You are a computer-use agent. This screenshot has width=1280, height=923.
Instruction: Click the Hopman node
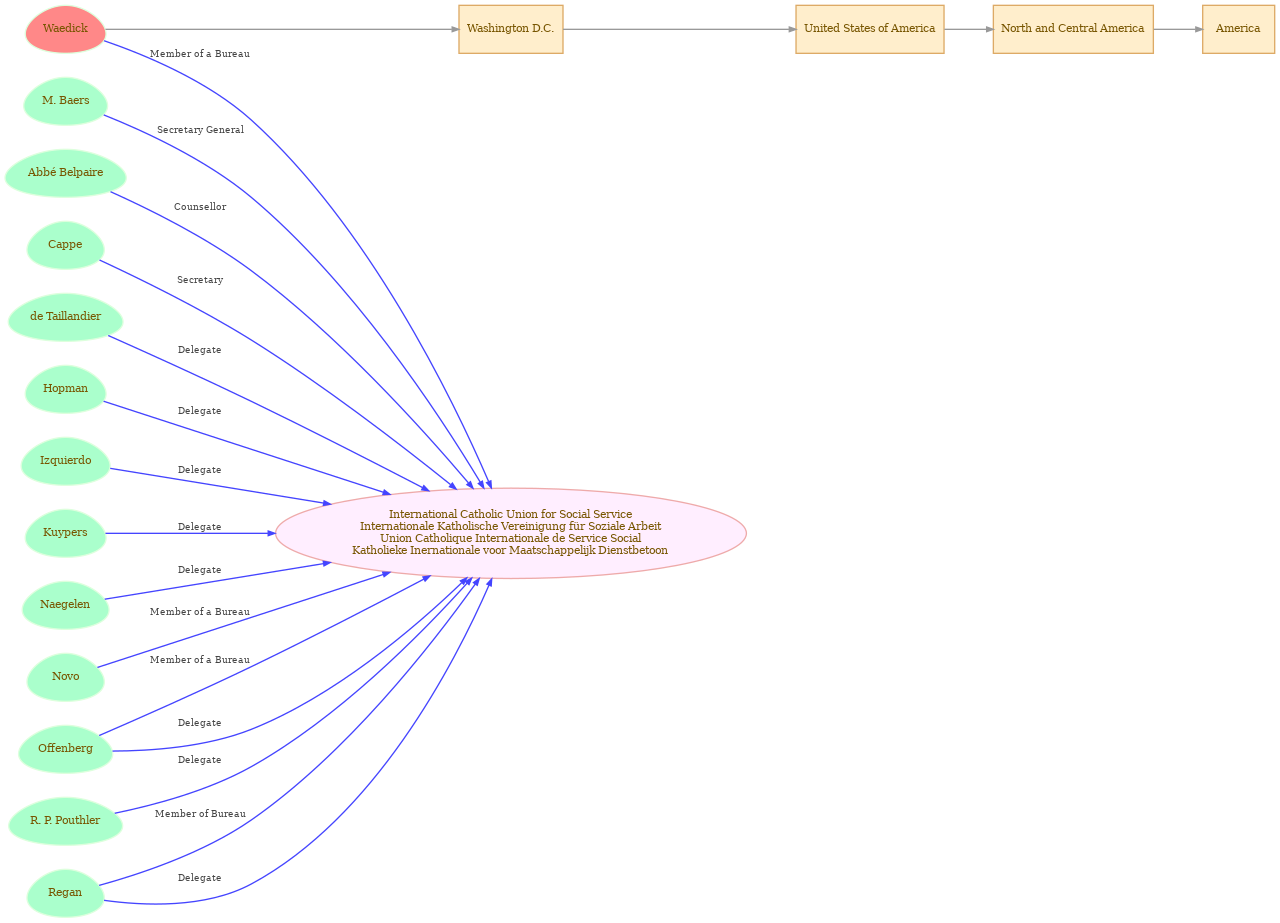(65, 389)
